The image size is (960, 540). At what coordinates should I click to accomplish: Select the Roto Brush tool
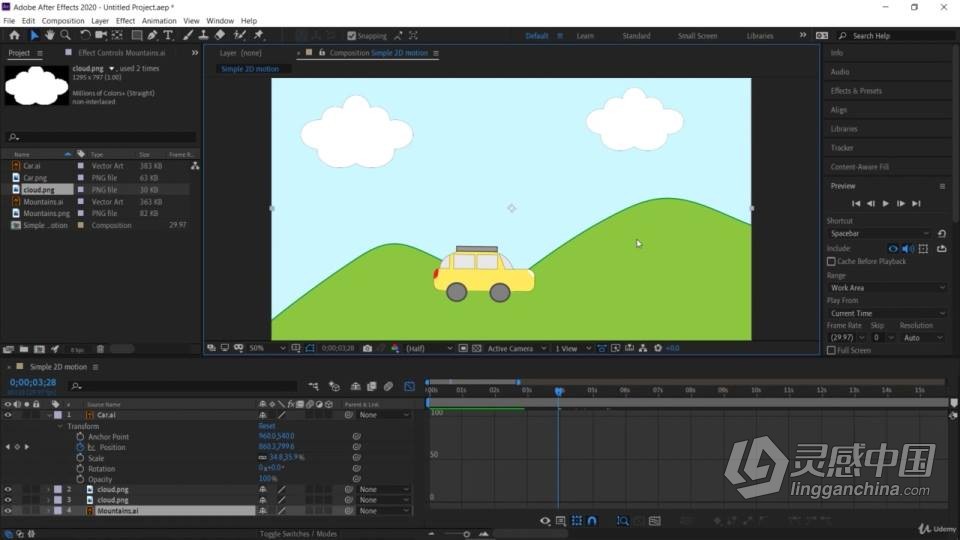point(240,36)
